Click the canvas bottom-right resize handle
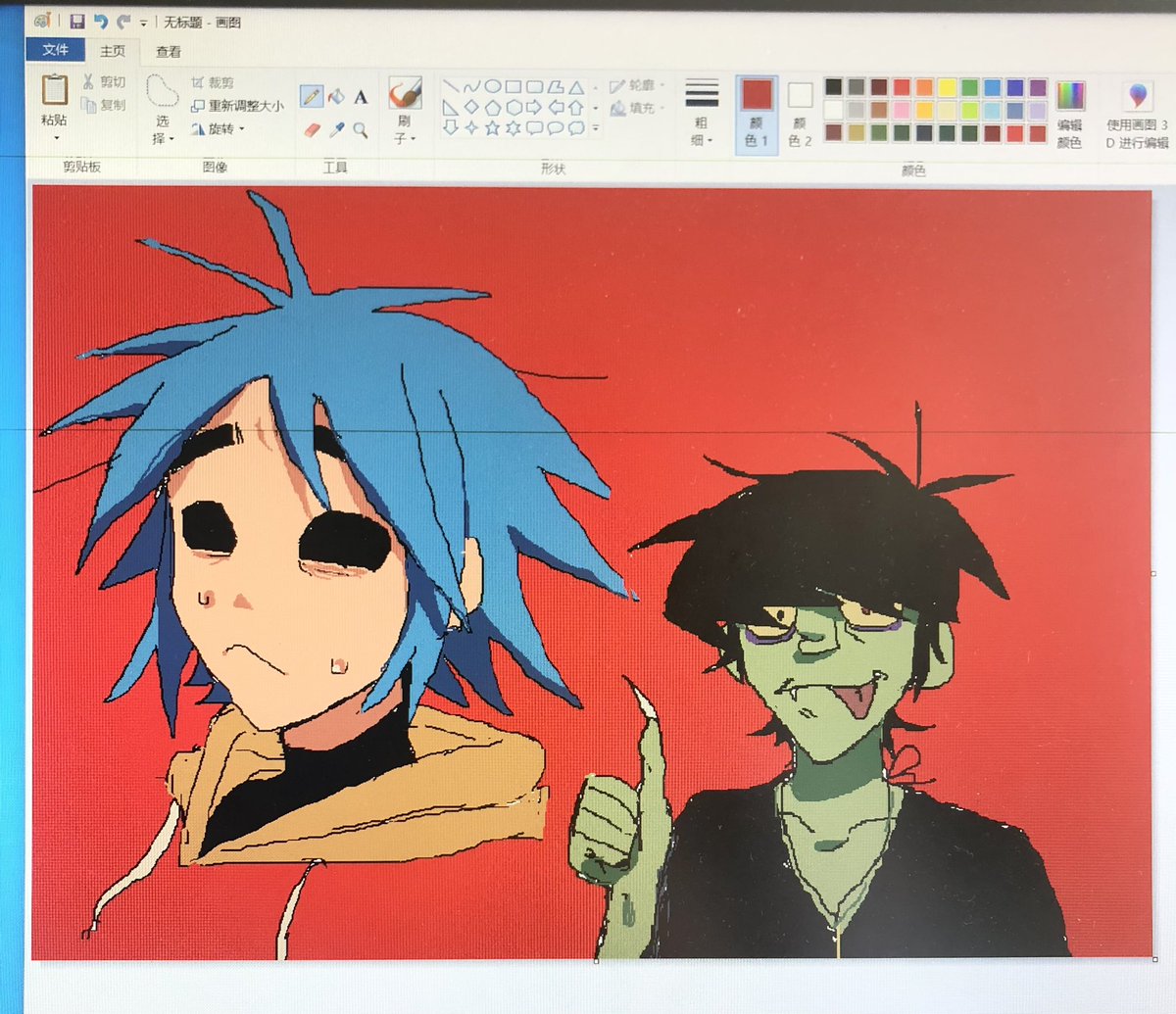 (x=1154, y=959)
